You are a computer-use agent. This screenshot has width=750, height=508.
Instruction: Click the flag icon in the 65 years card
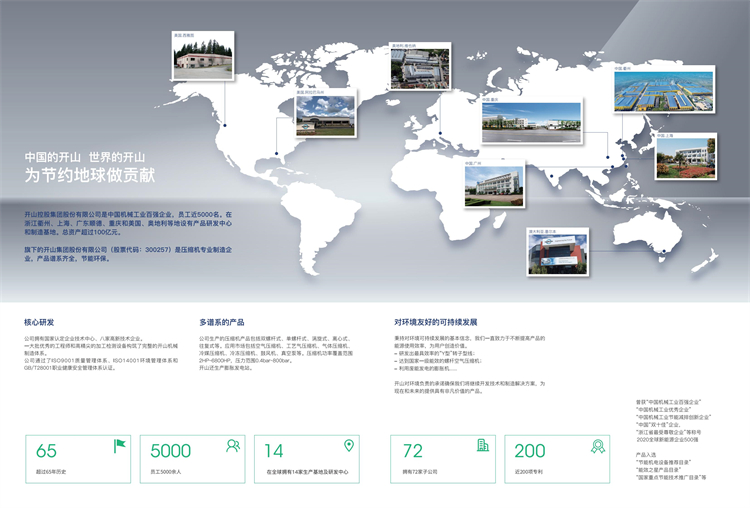[x=119, y=445]
